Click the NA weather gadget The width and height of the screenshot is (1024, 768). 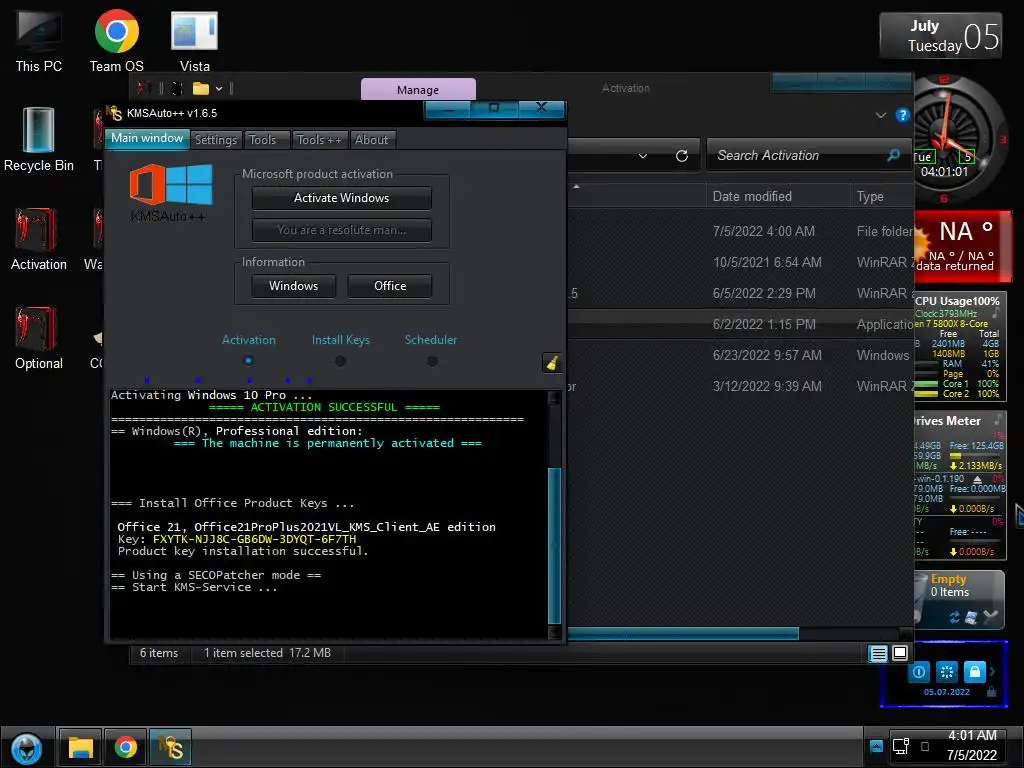click(963, 246)
